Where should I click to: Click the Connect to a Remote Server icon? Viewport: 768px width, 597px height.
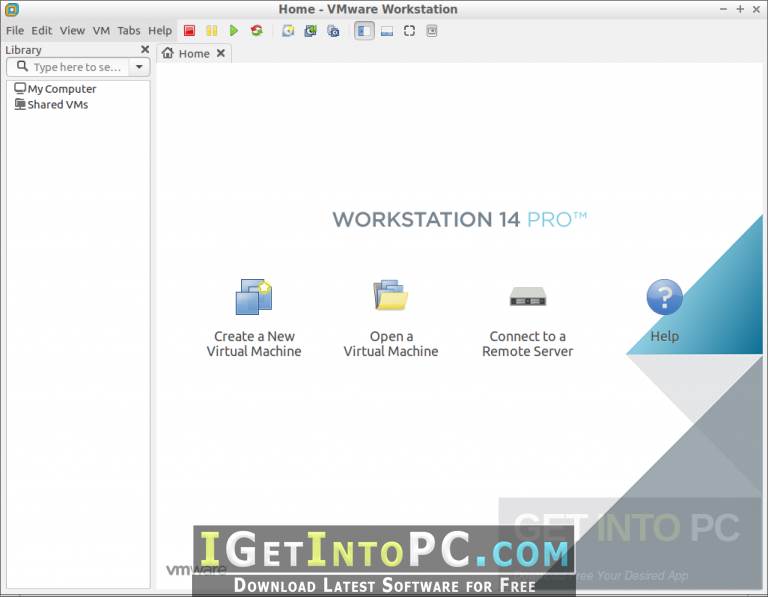[x=528, y=296]
